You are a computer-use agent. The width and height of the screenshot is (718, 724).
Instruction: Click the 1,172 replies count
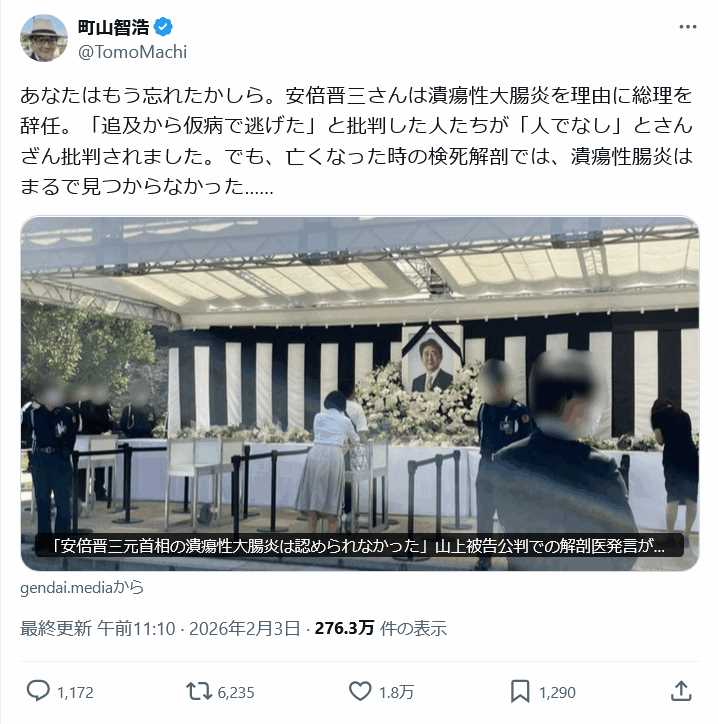(x=75, y=693)
